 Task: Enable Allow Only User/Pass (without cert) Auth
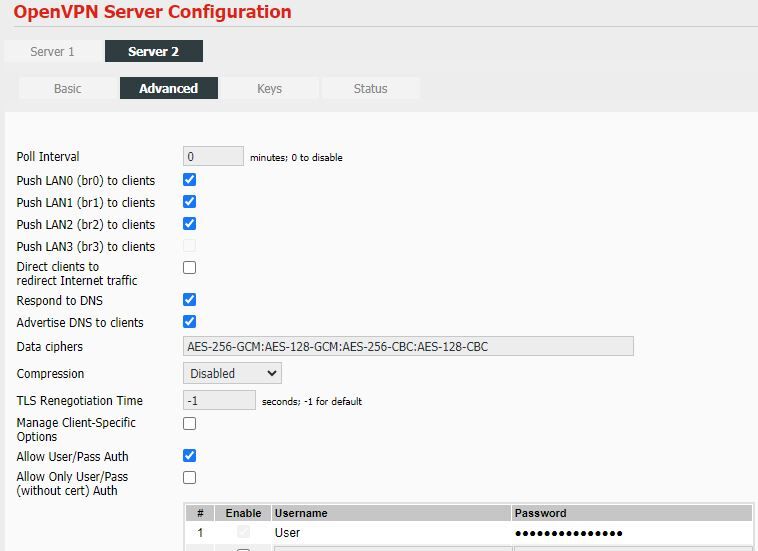point(190,478)
